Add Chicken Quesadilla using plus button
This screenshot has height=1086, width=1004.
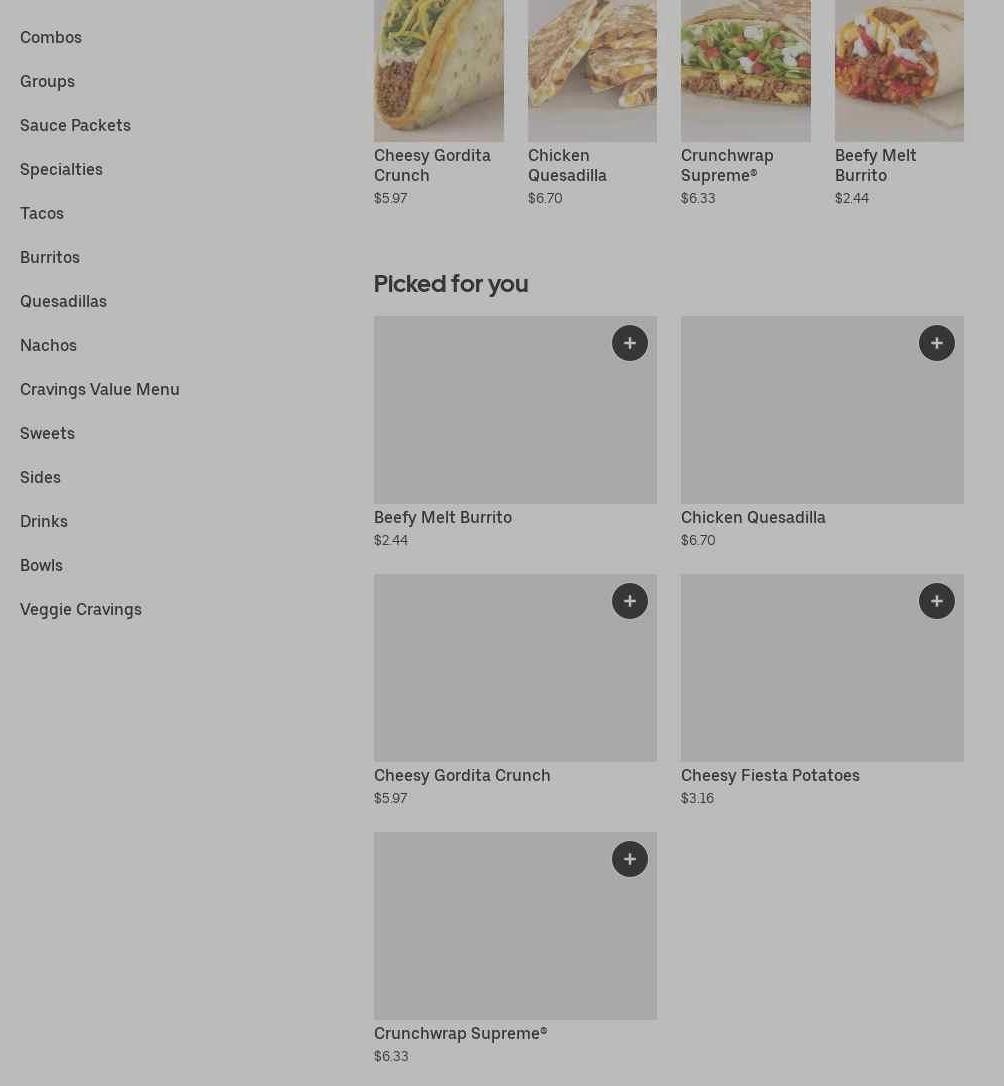[x=936, y=343]
